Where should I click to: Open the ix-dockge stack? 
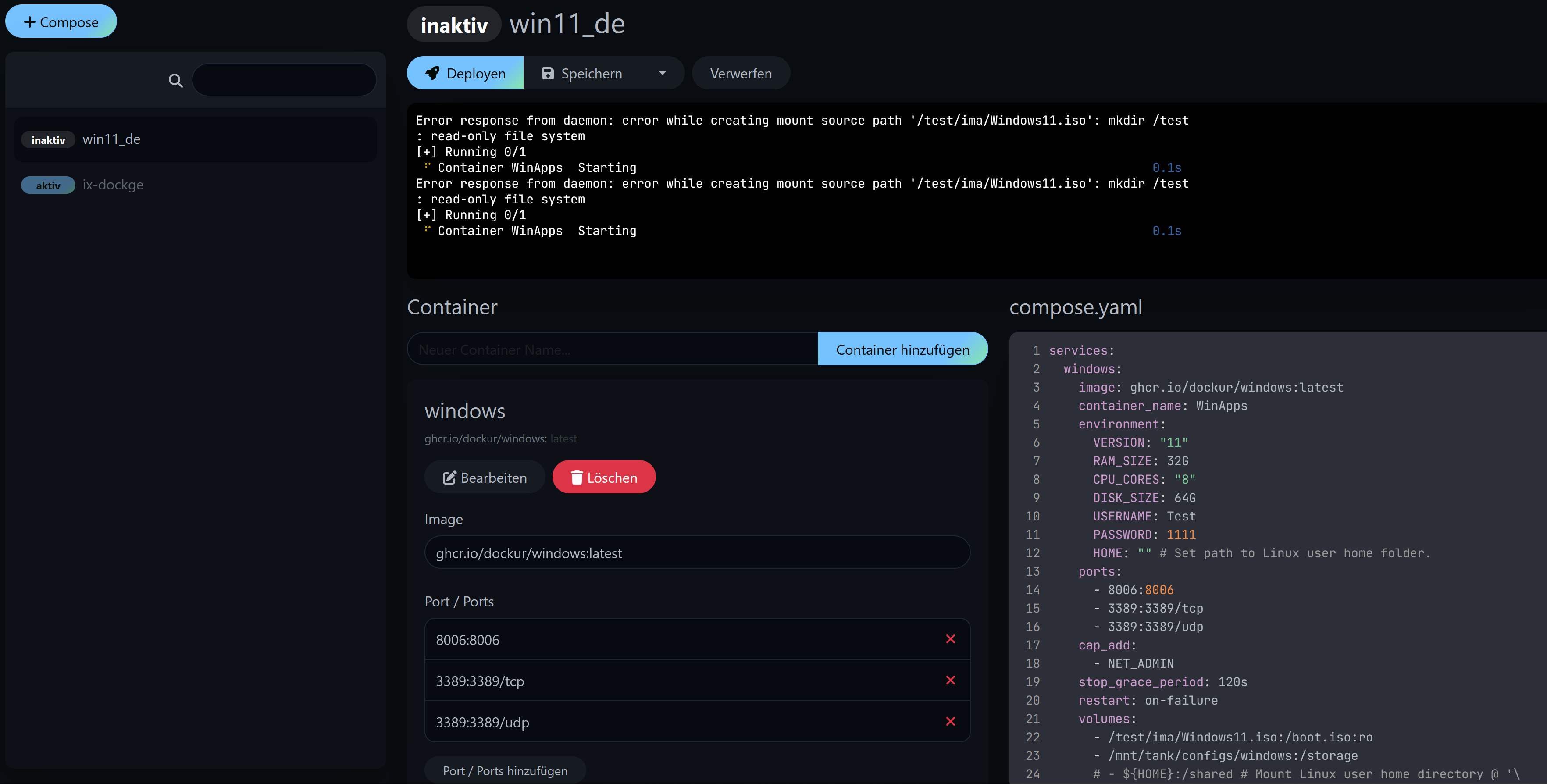(113, 185)
